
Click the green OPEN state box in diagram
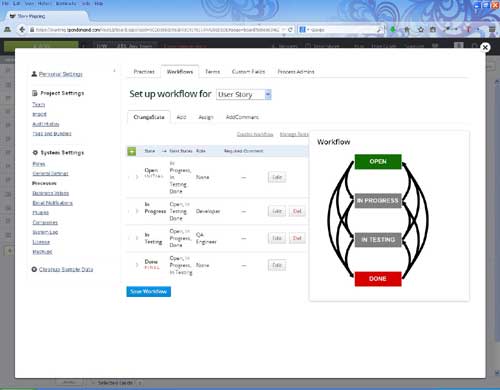click(x=378, y=162)
